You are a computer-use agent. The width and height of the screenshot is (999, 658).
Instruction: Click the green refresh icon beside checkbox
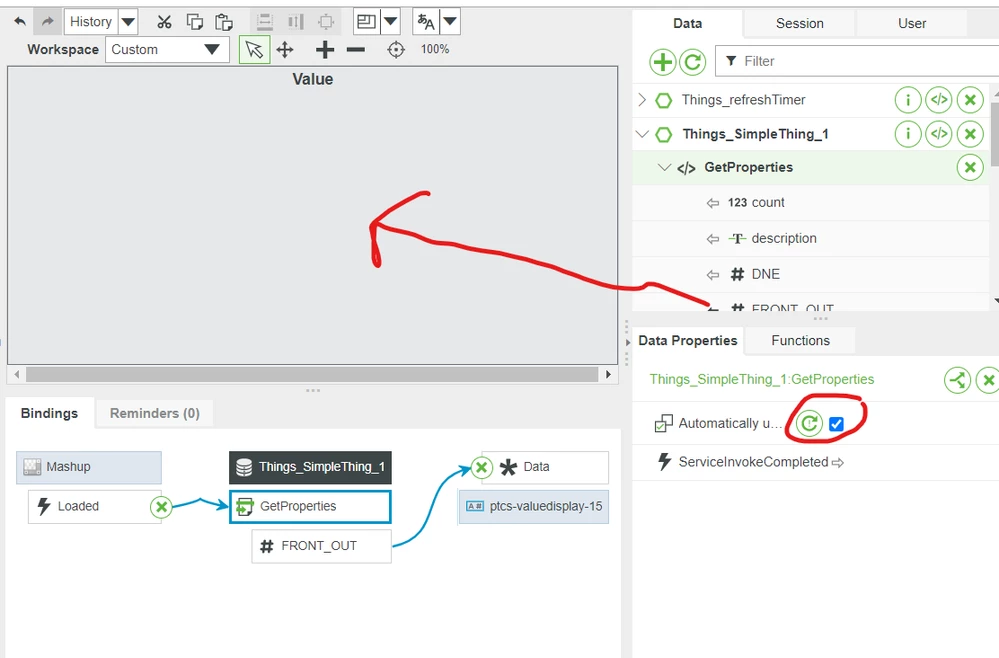point(809,424)
